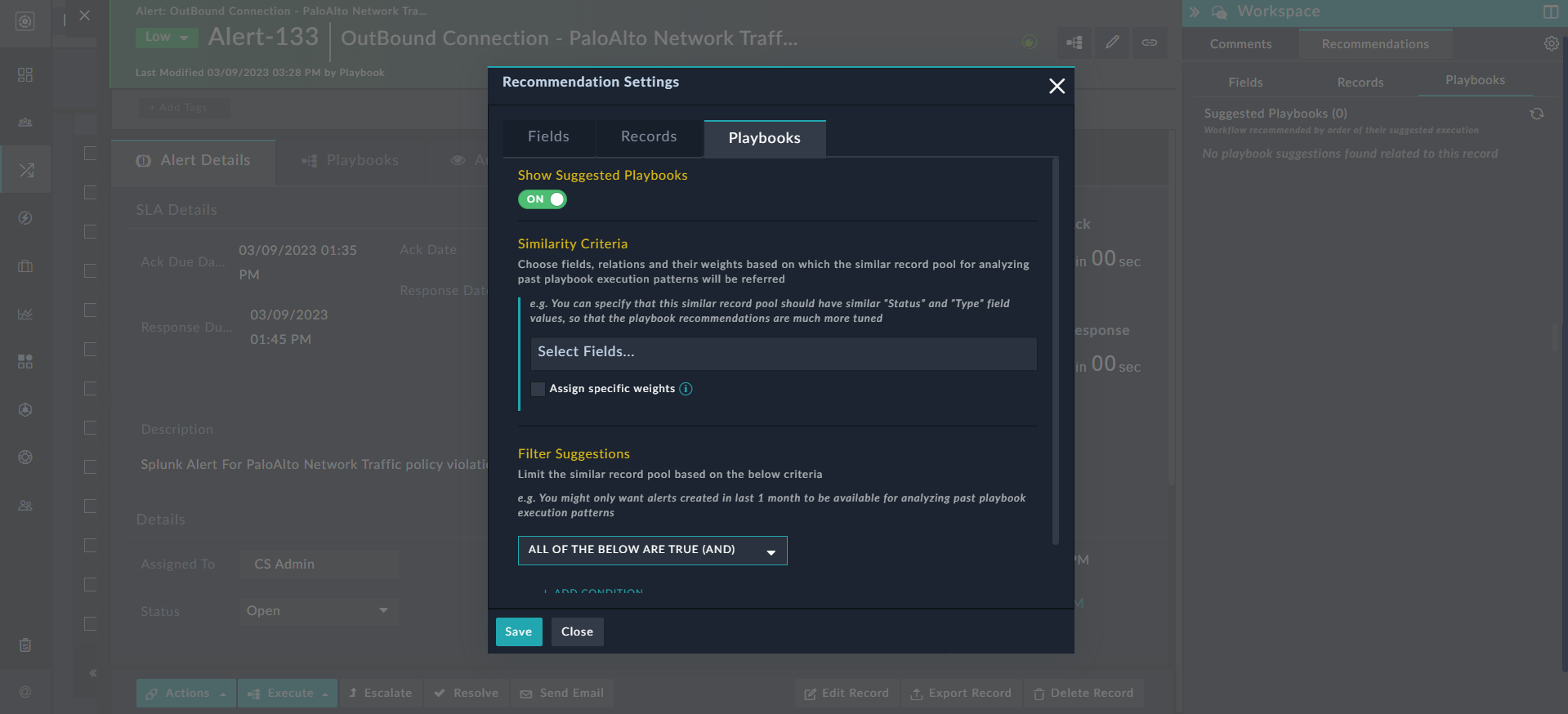Check the Assign specific weights checkbox
1568x714 pixels.
(x=538, y=389)
